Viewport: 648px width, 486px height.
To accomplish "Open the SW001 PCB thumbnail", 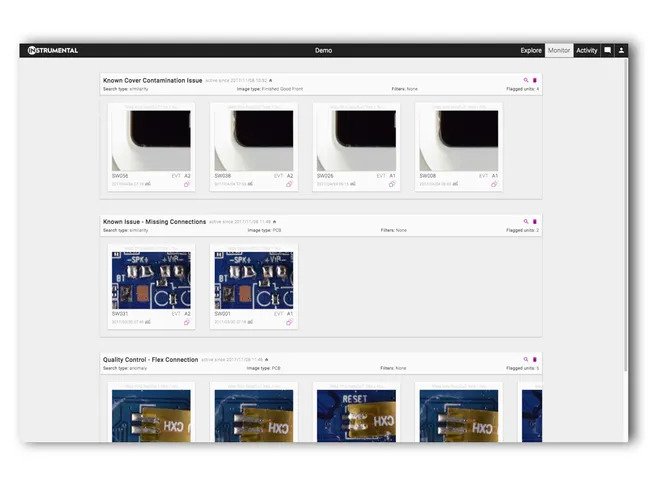I will pos(254,280).
